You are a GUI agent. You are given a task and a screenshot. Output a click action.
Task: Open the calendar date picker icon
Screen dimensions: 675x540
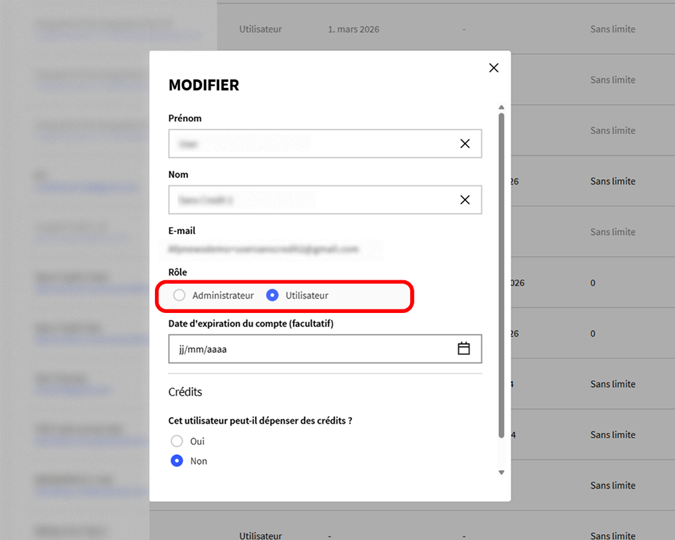coord(464,349)
